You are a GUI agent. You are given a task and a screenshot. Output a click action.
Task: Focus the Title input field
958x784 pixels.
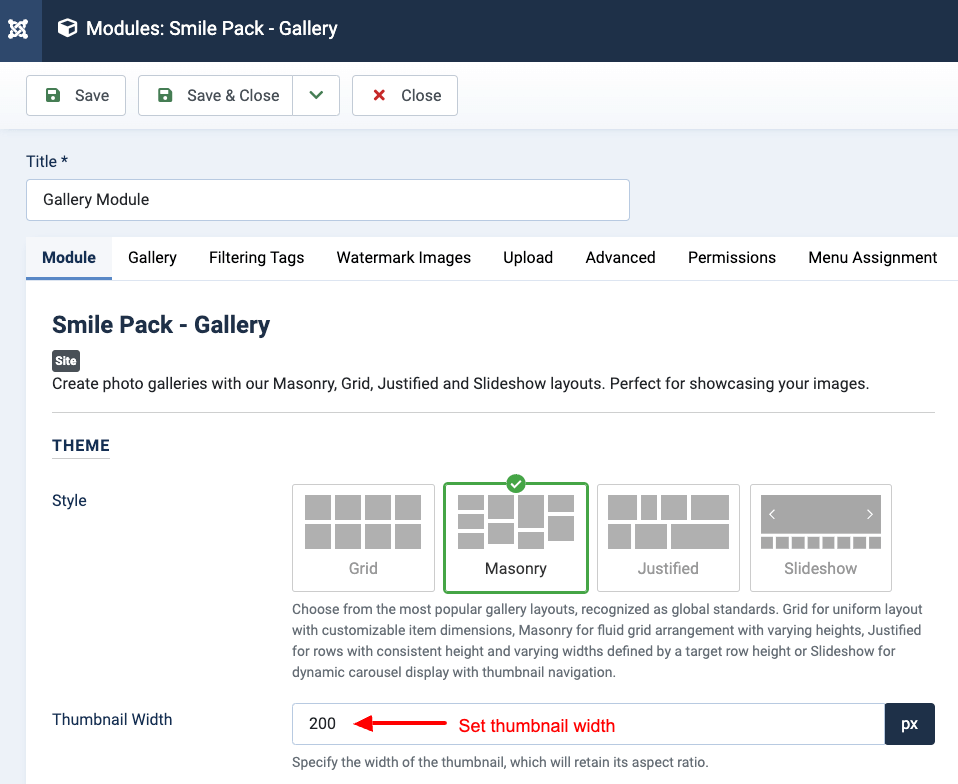coord(327,200)
